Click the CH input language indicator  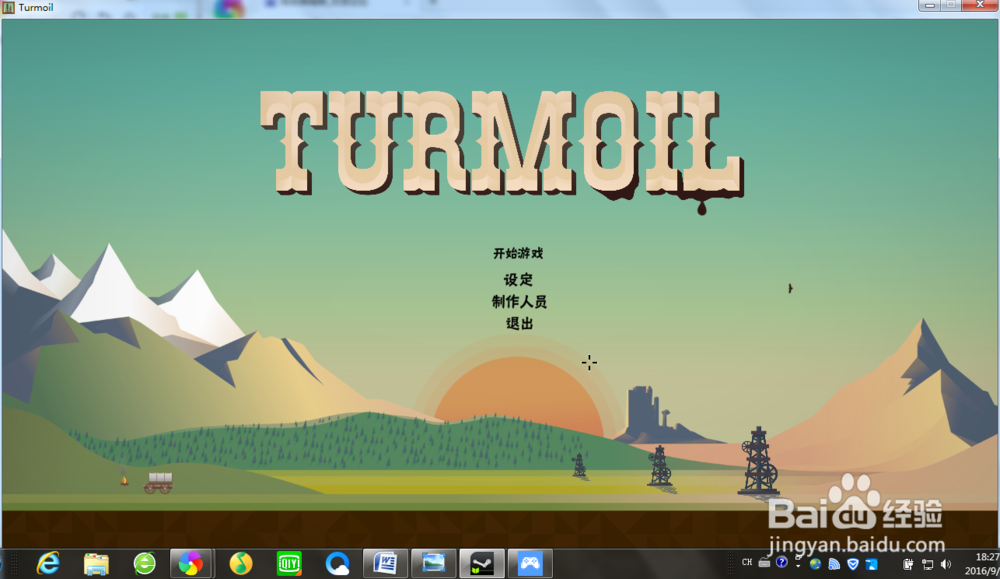click(x=747, y=562)
